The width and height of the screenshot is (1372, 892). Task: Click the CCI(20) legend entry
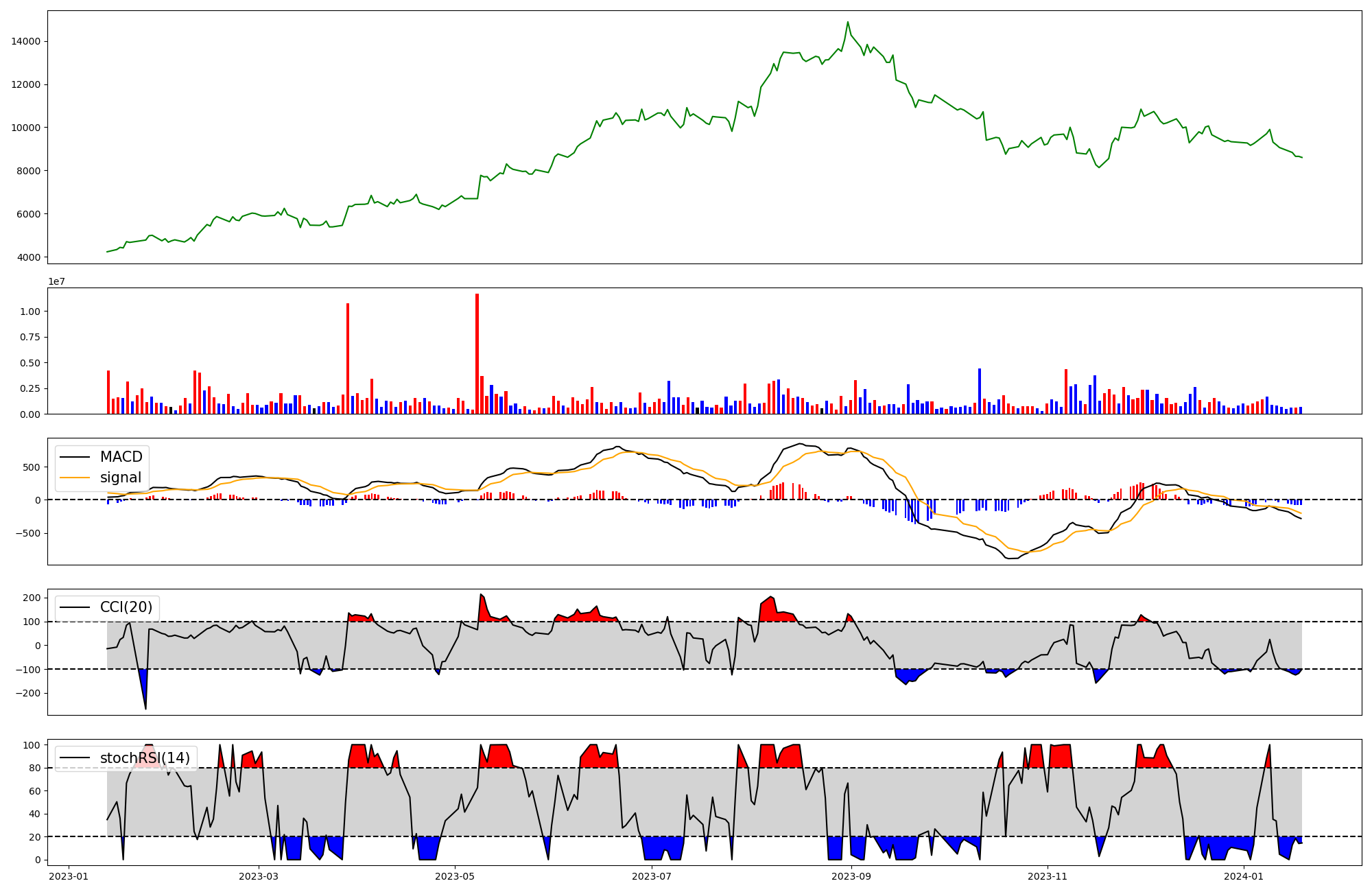tap(126, 607)
